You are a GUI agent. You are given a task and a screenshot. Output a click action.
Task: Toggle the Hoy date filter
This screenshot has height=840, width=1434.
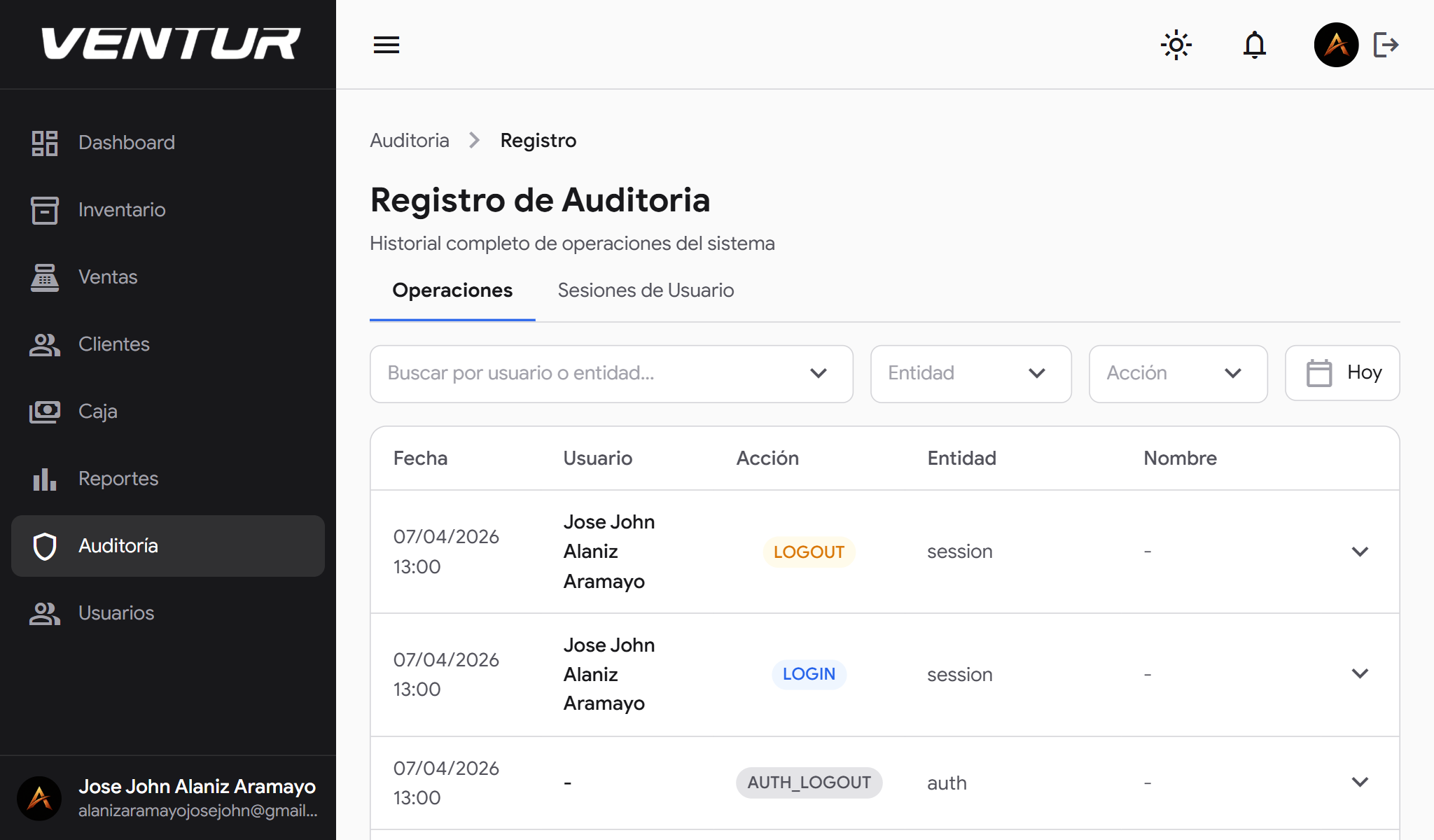(x=1342, y=372)
